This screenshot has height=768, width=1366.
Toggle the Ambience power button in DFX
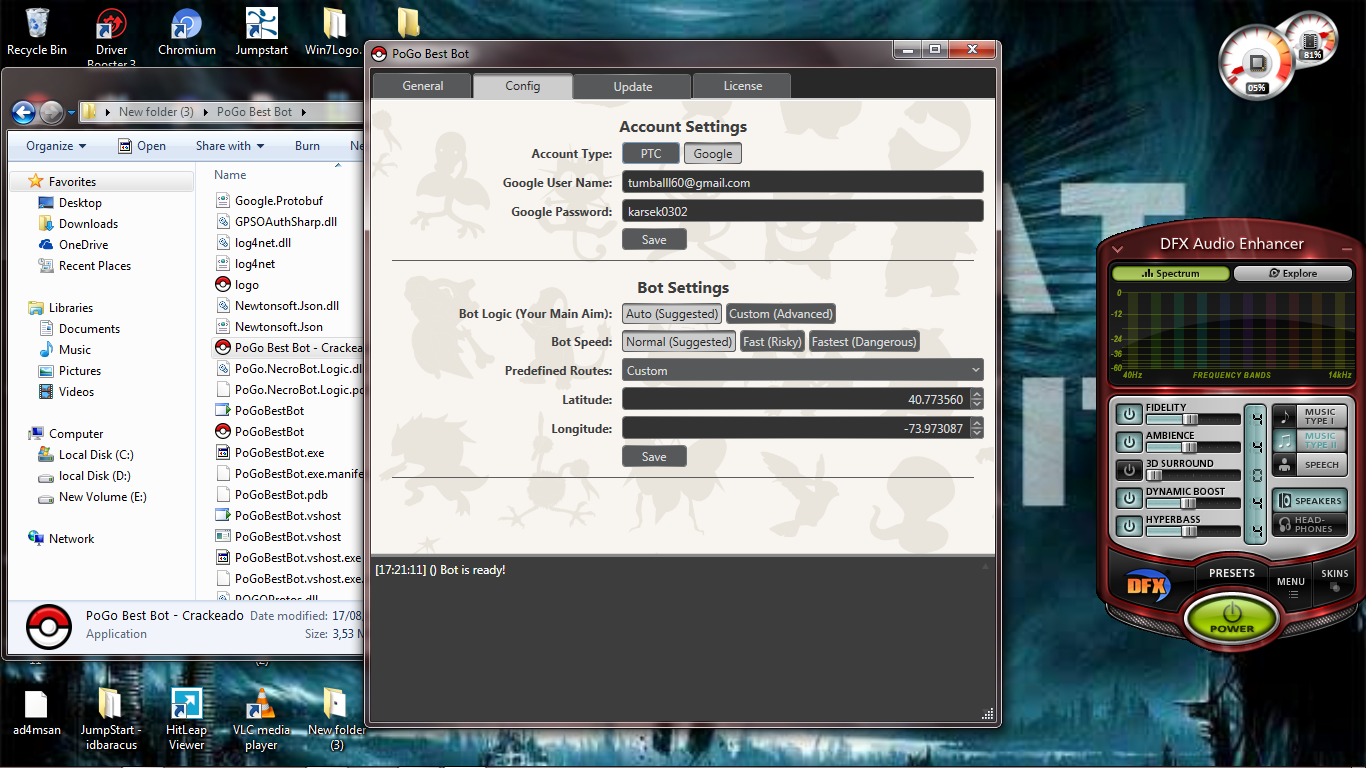pos(1129,442)
